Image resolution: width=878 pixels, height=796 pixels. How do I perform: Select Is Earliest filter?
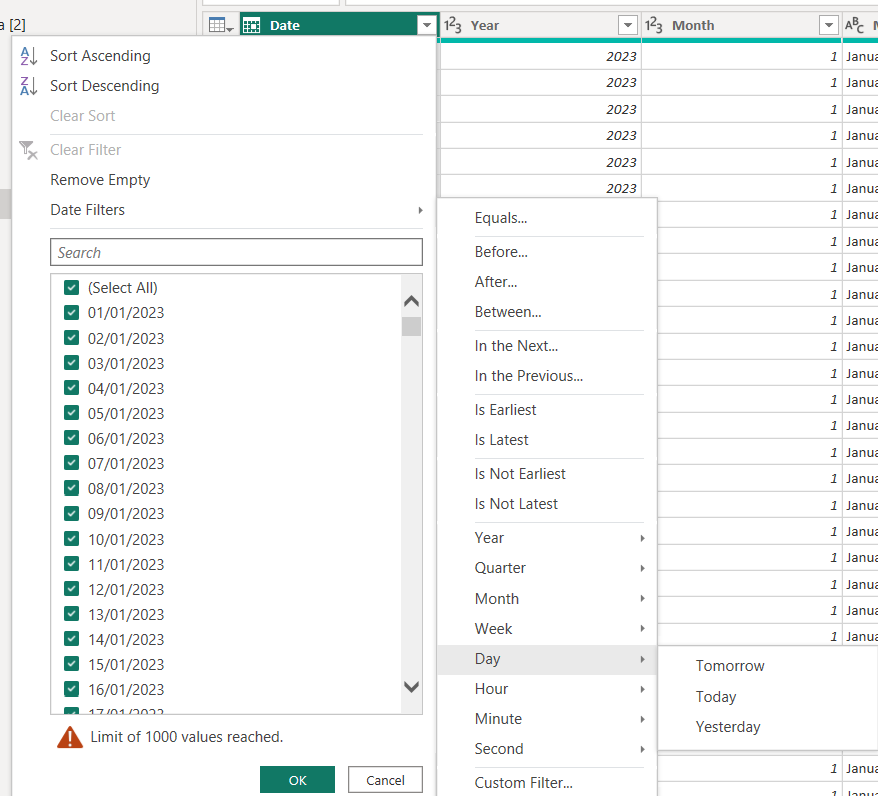click(505, 410)
